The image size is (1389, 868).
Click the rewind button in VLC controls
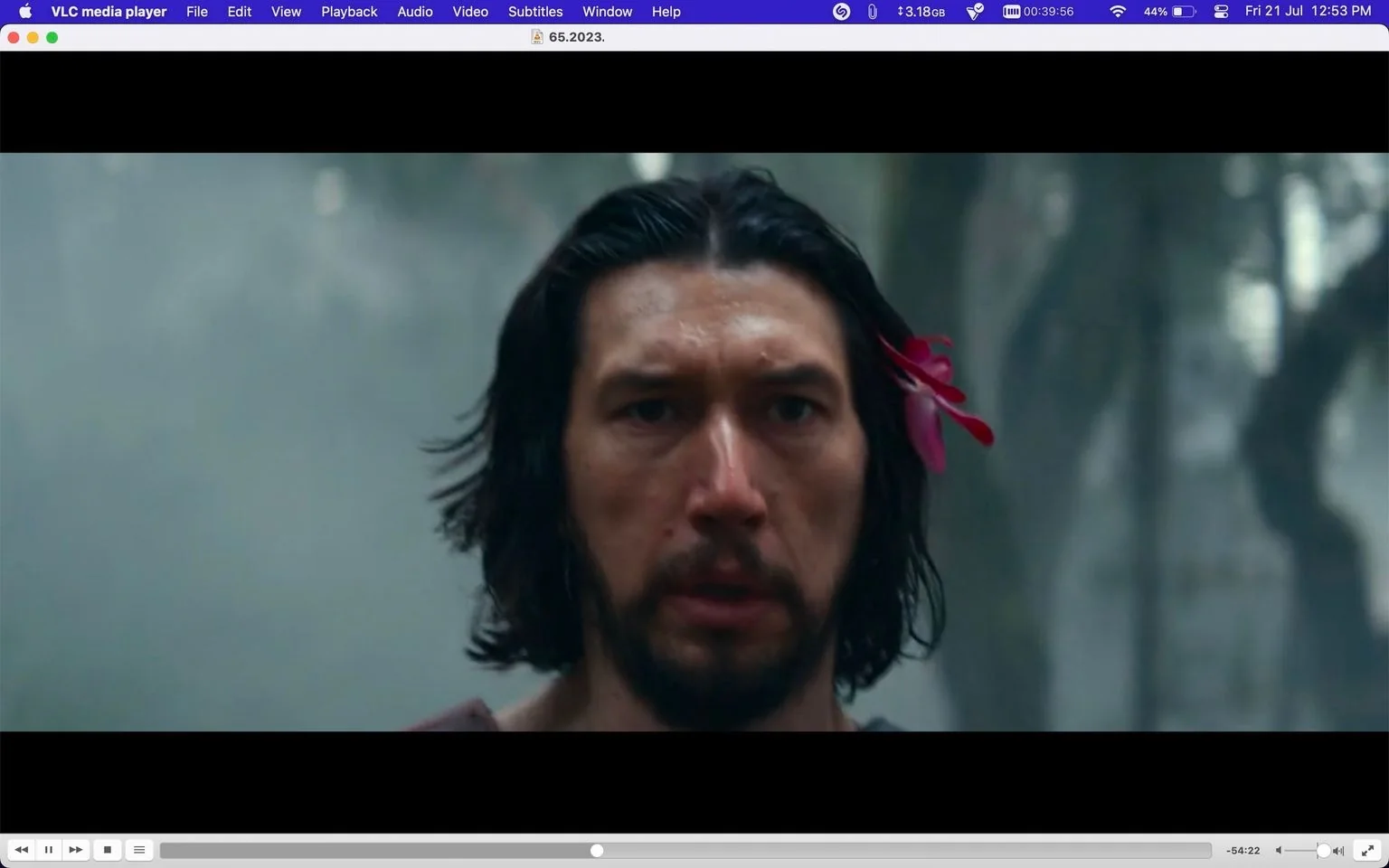point(22,850)
